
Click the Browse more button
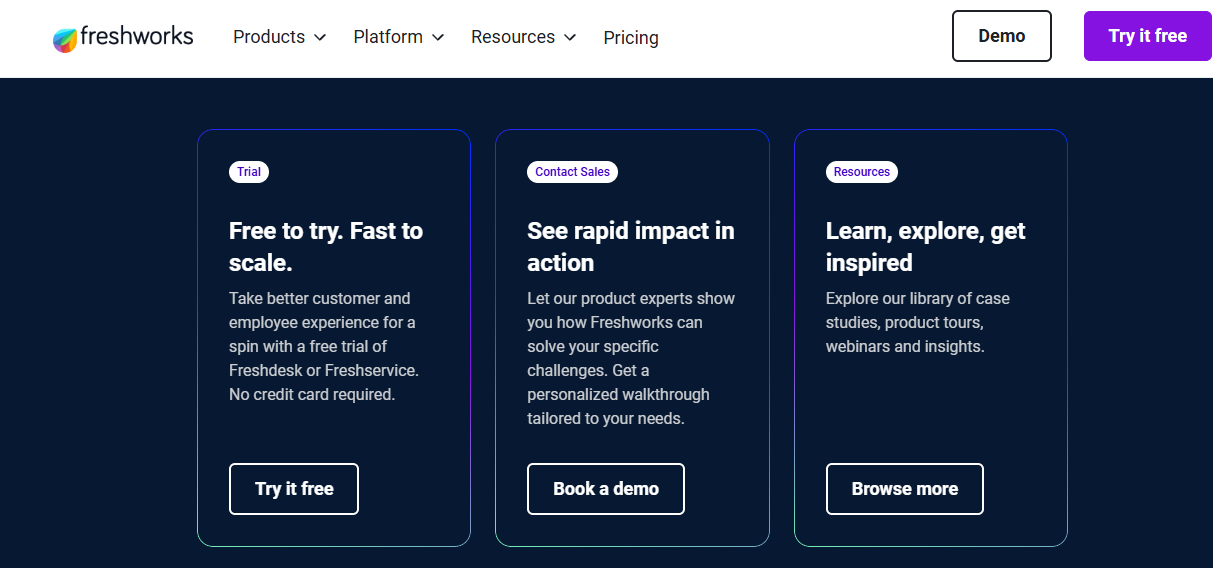tap(905, 489)
